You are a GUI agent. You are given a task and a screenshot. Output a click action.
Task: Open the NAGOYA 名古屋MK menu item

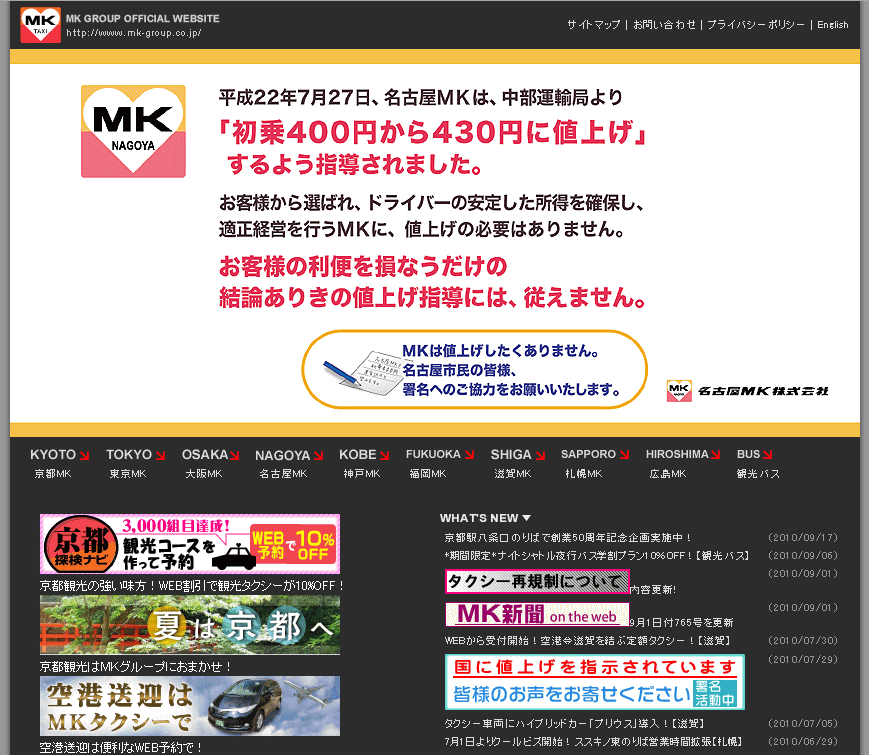click(x=289, y=464)
